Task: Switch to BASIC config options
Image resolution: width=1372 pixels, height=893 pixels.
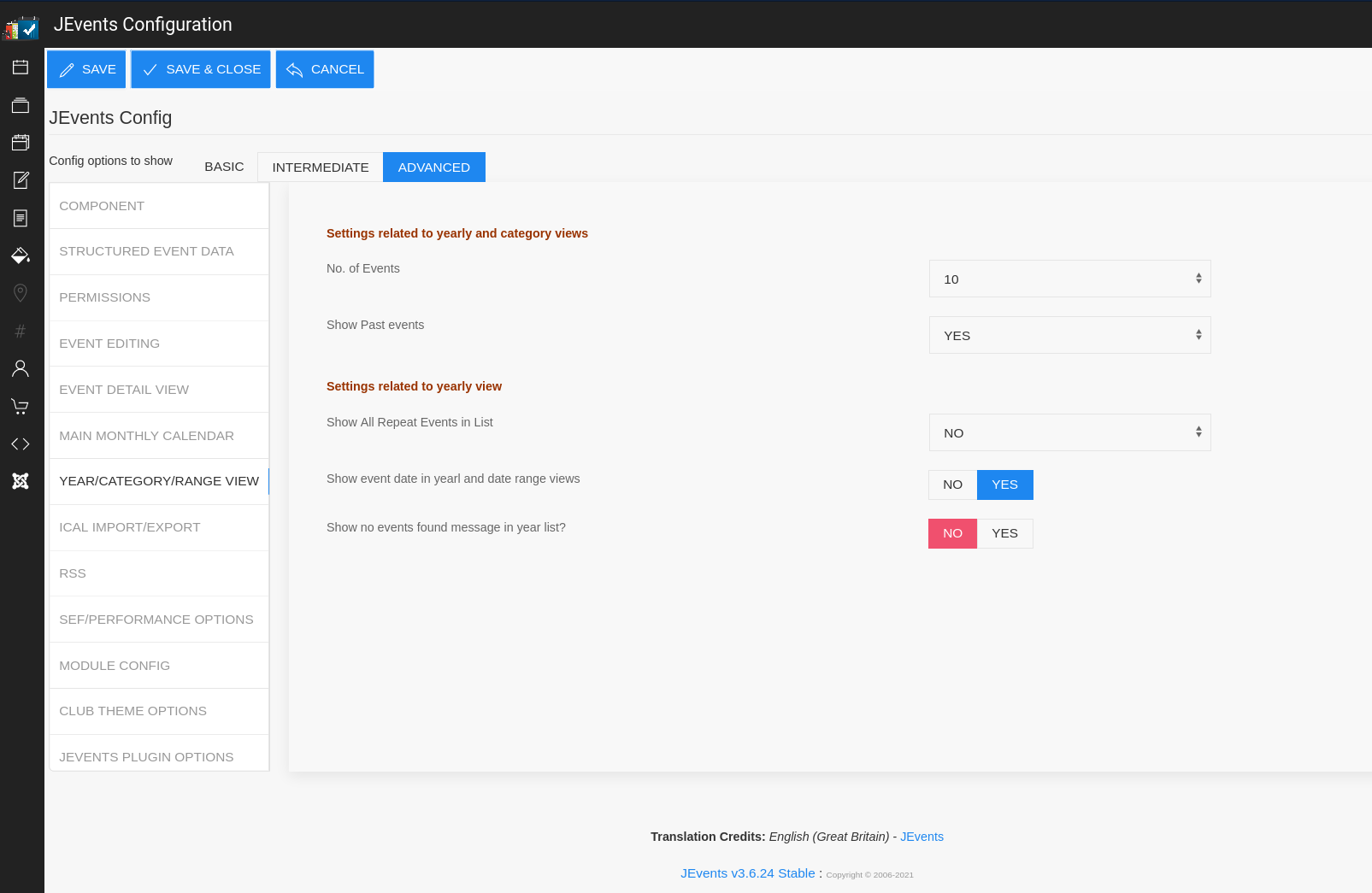Action: [x=224, y=167]
